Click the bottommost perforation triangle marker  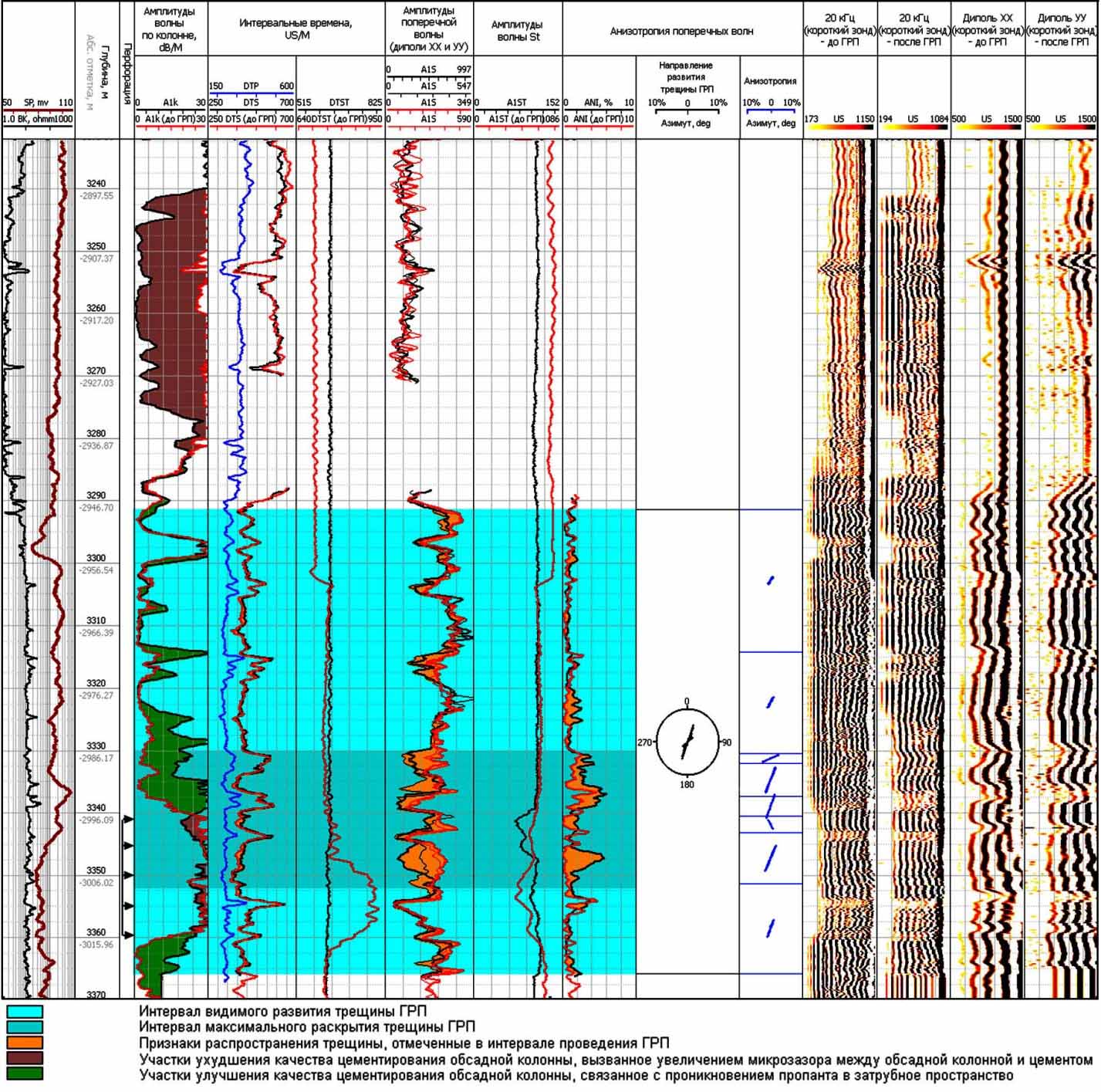(129, 935)
